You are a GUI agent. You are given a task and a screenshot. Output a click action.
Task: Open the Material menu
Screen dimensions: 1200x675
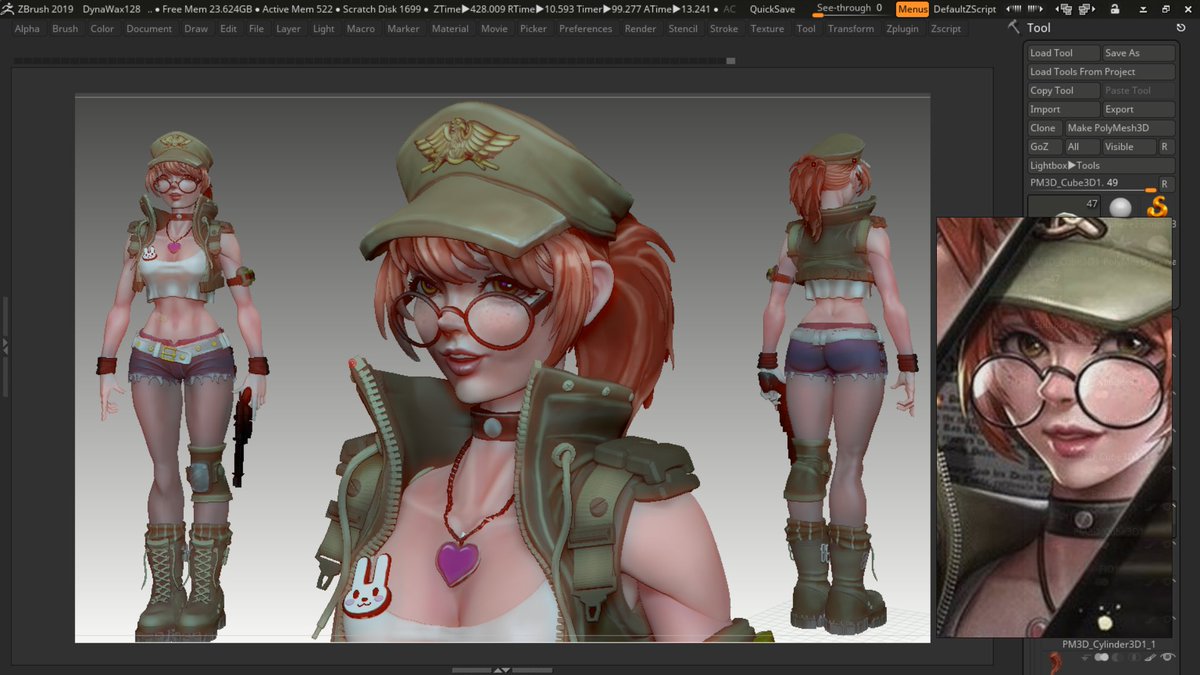(450, 29)
